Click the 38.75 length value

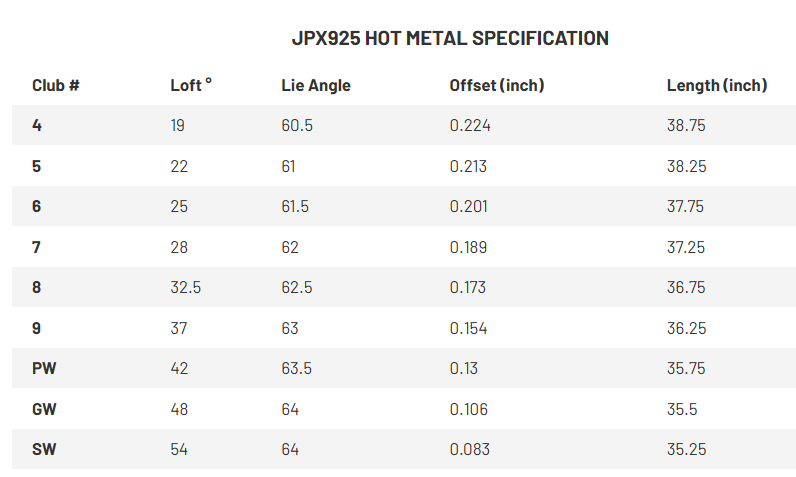(x=686, y=126)
